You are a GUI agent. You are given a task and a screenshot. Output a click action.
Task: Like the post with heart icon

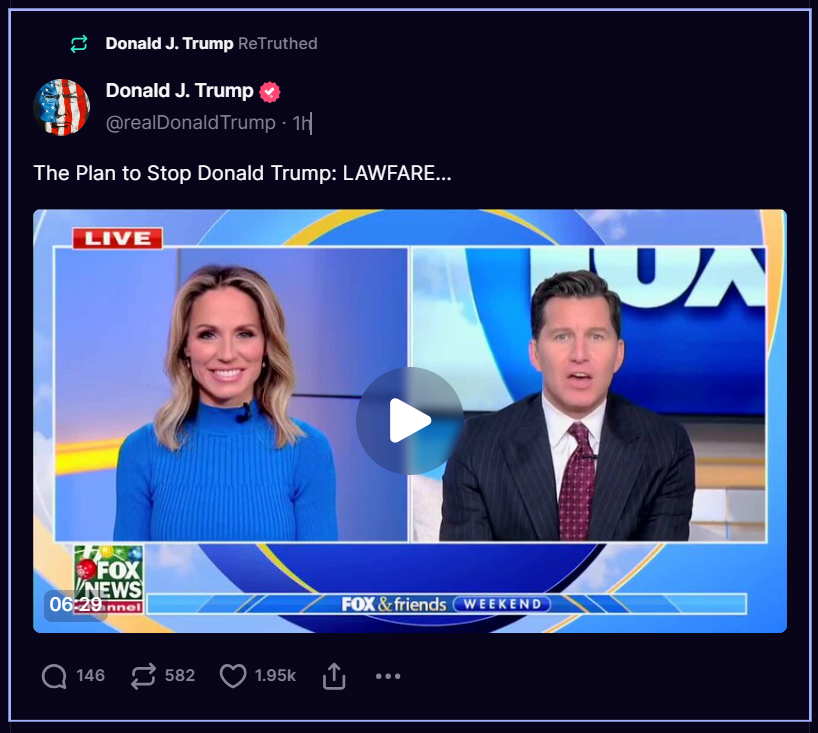click(233, 676)
